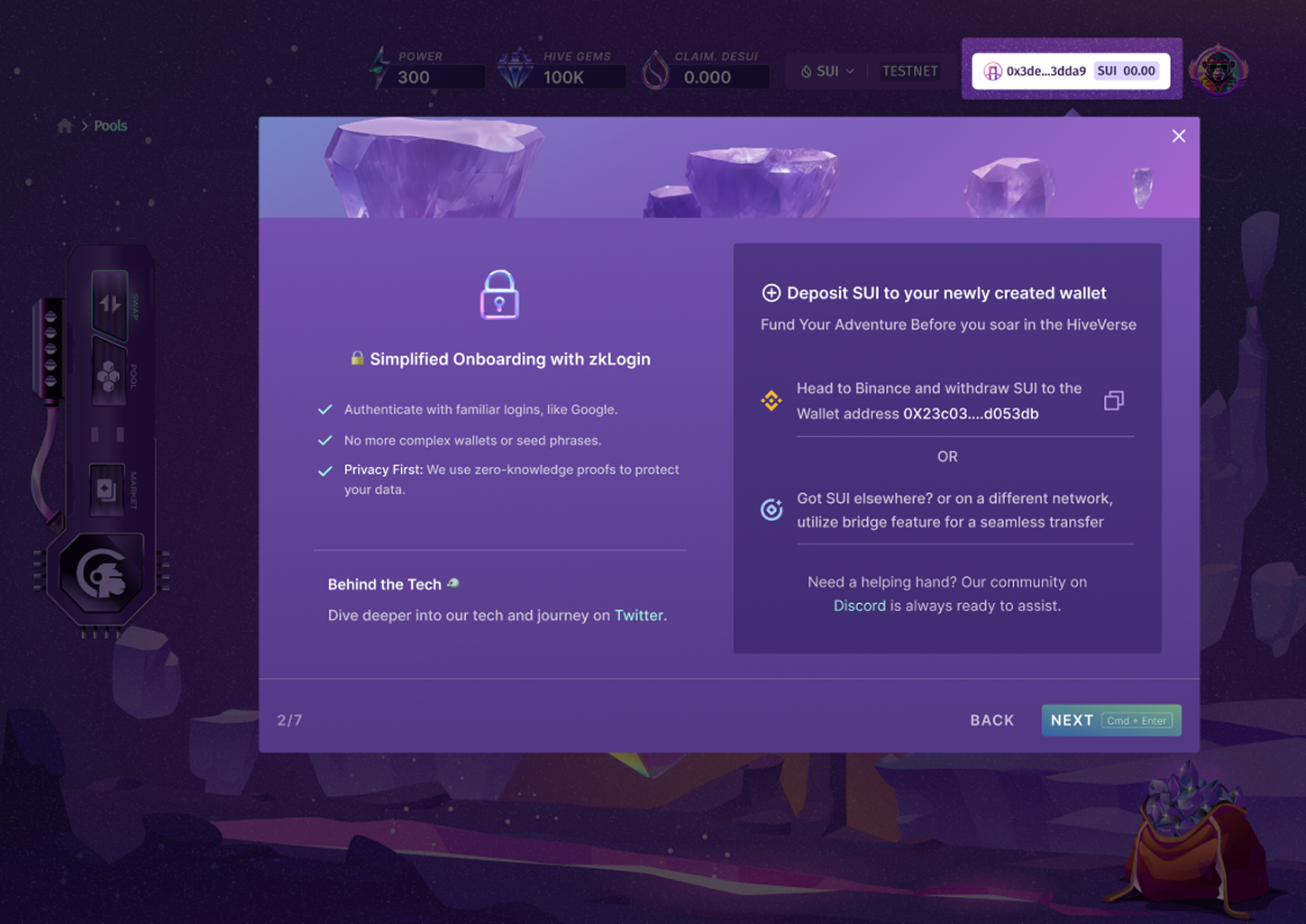The height and width of the screenshot is (924, 1306).
Task: Expand the SUI network dropdown
Action: point(827,71)
